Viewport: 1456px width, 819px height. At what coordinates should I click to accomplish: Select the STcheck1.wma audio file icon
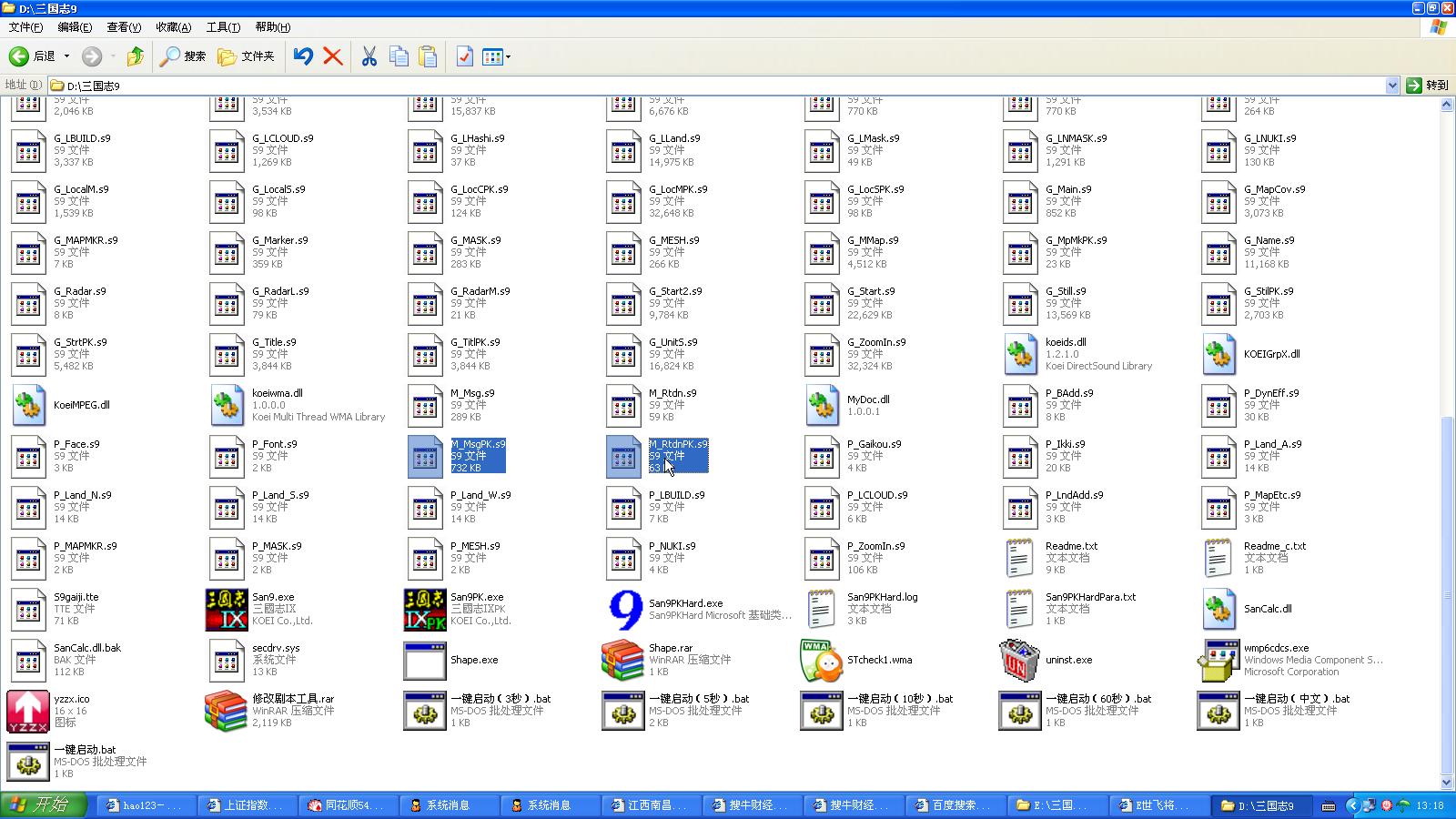tap(822, 661)
